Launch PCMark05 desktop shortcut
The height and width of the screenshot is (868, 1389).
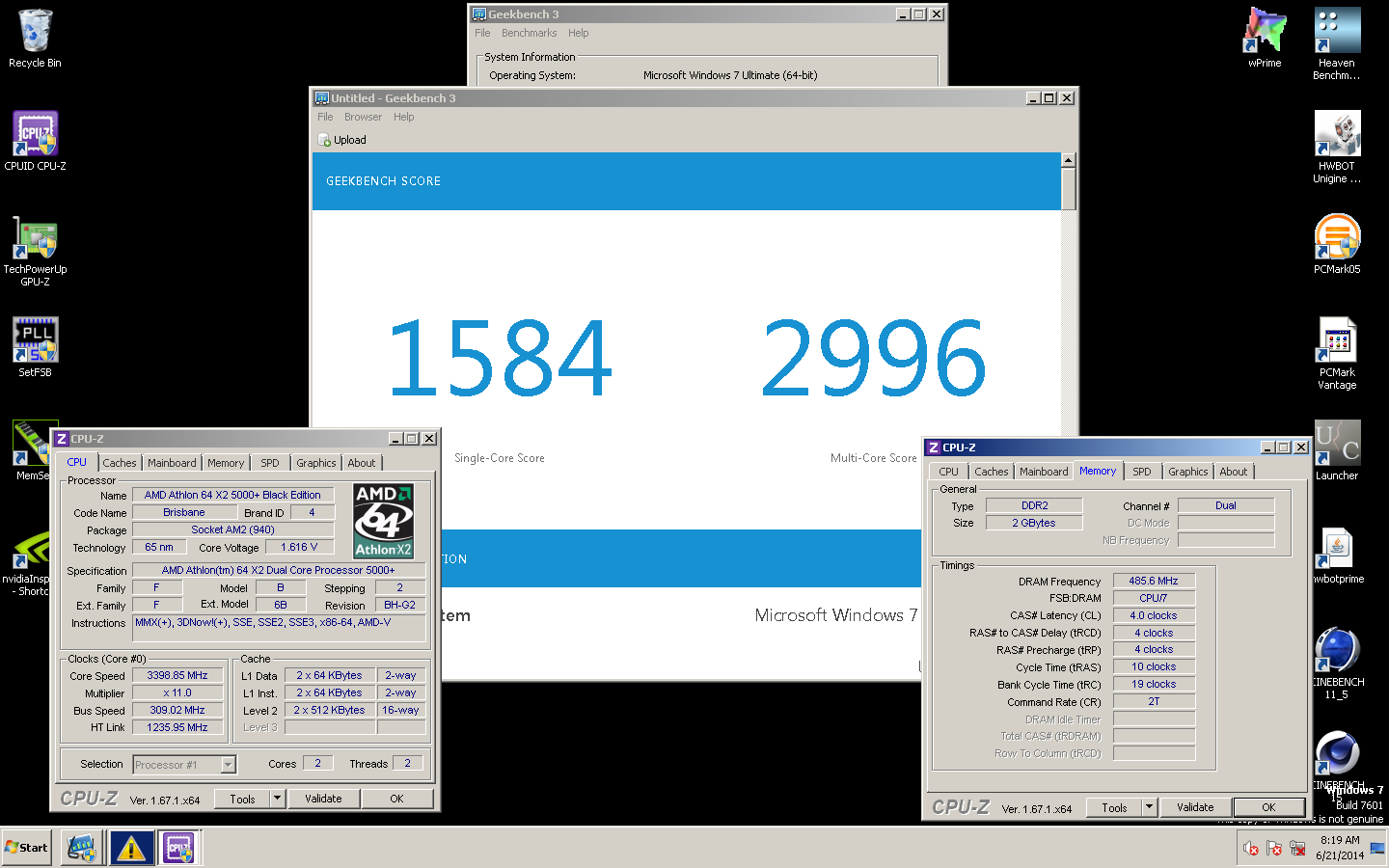1337,244
